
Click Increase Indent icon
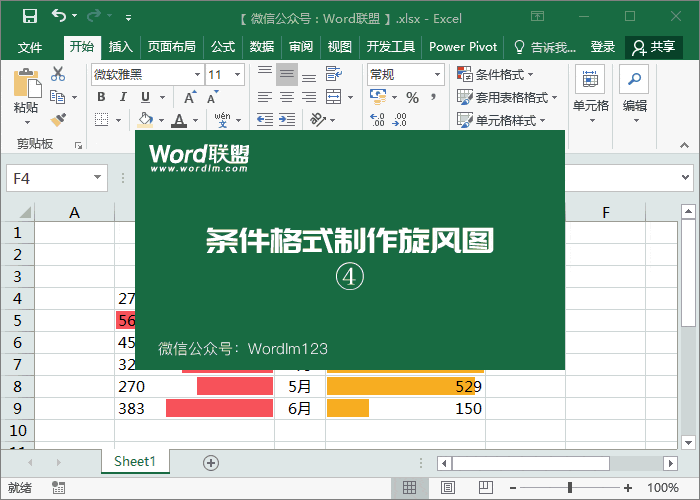[x=287, y=119]
